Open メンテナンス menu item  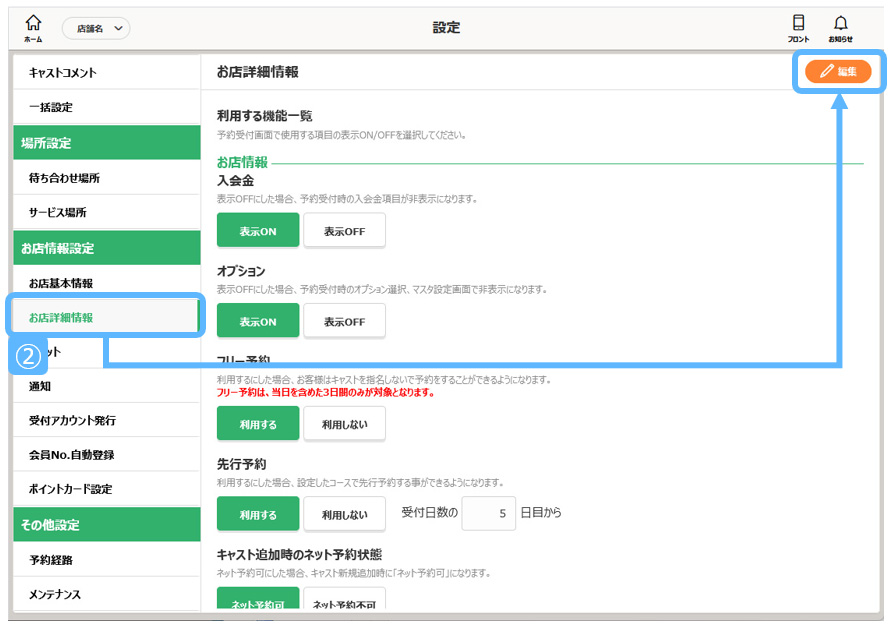(106, 594)
